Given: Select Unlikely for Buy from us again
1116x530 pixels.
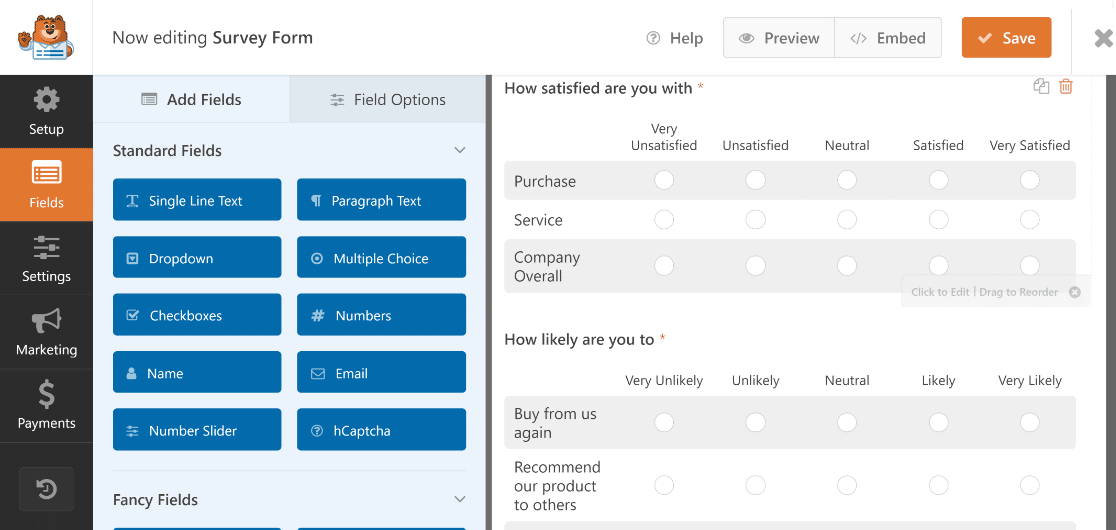Looking at the screenshot, I should 755,423.
